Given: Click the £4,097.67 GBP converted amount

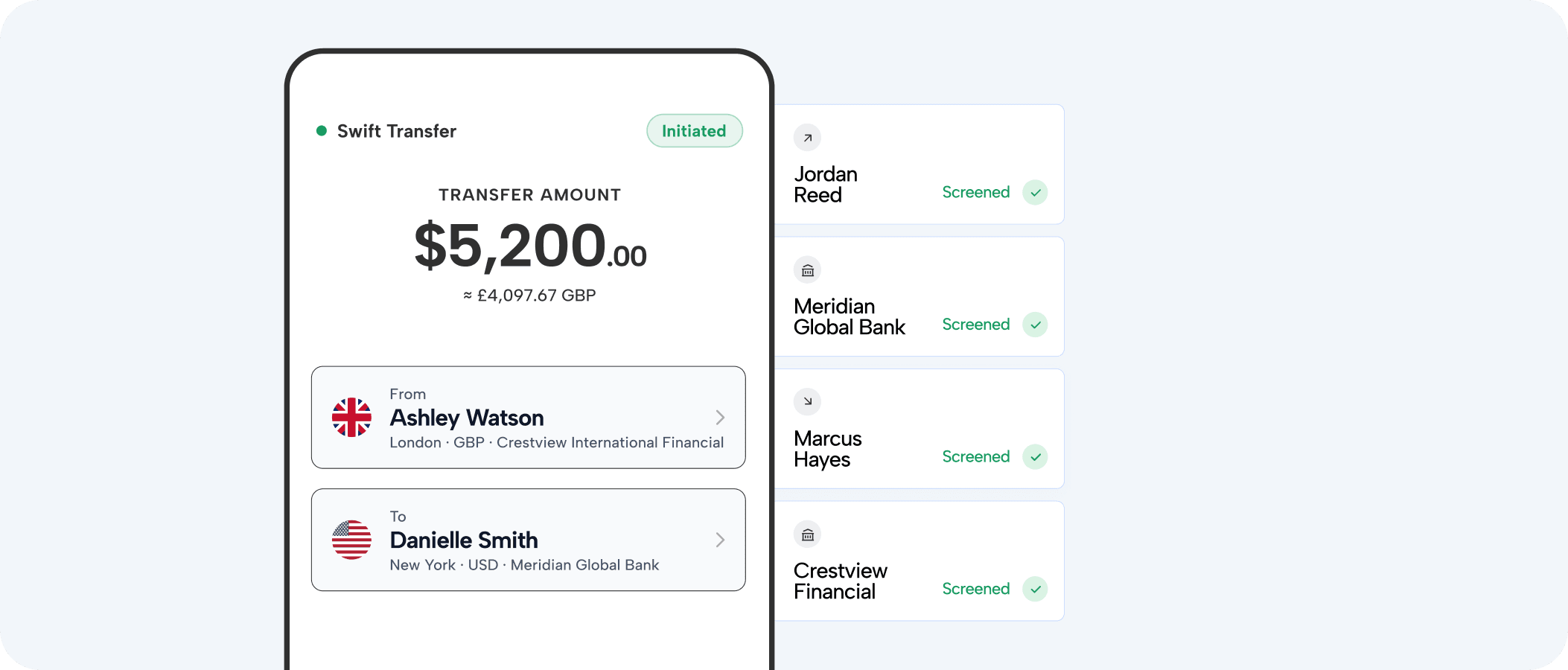Looking at the screenshot, I should coord(530,296).
